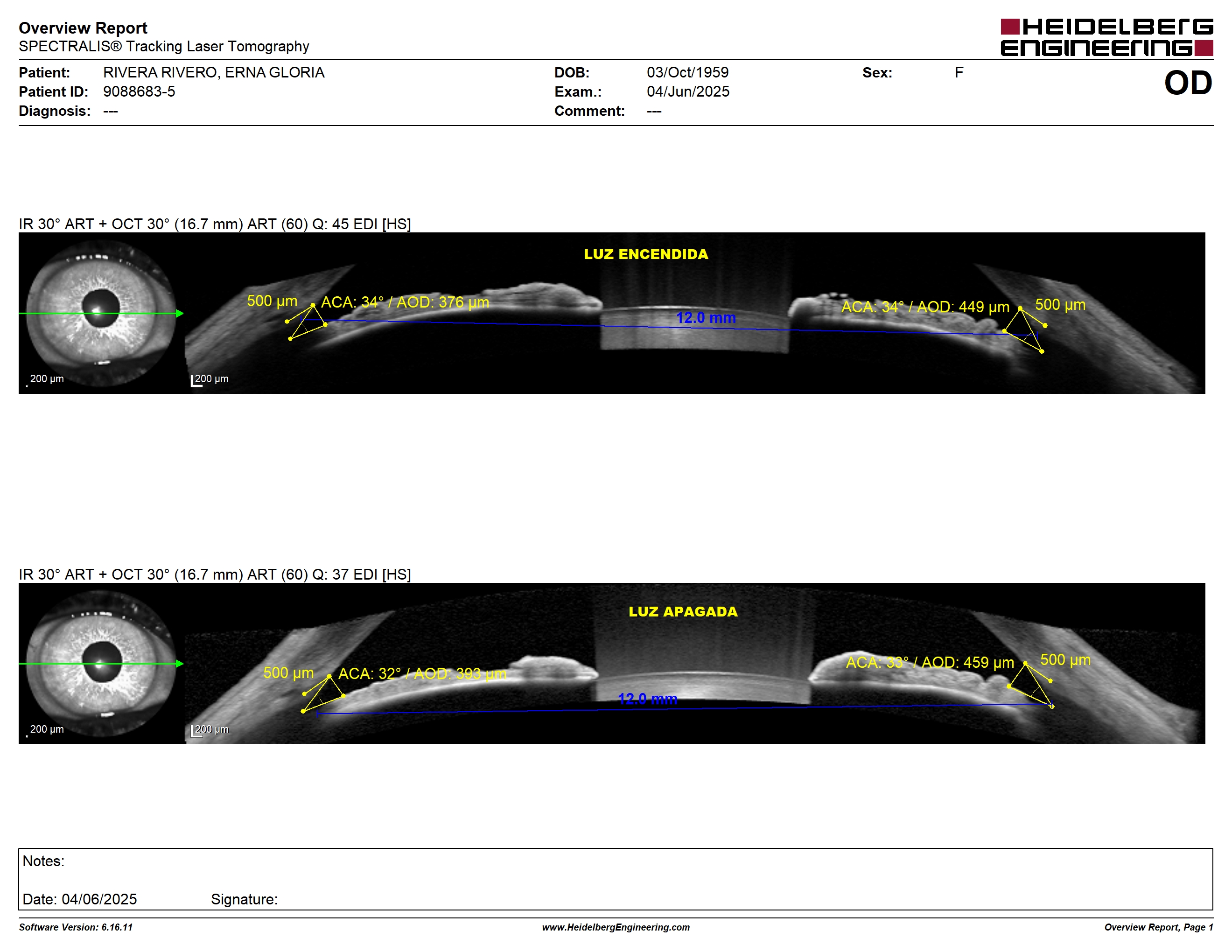This screenshot has width=1232, height=952.
Task: Click 'Date: 04/06/2025' in notes box
Action: pos(79,899)
